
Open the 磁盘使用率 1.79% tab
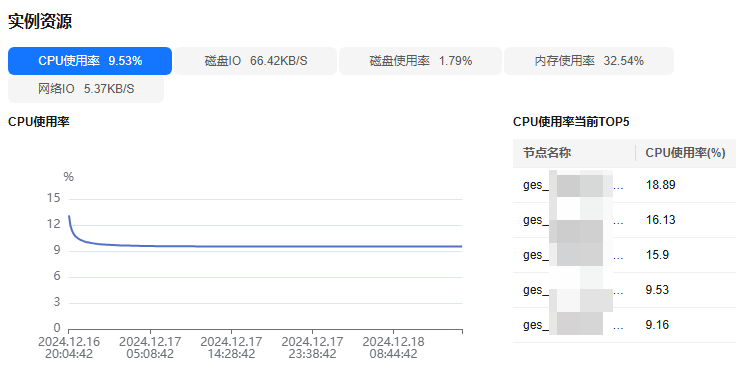tap(421, 61)
